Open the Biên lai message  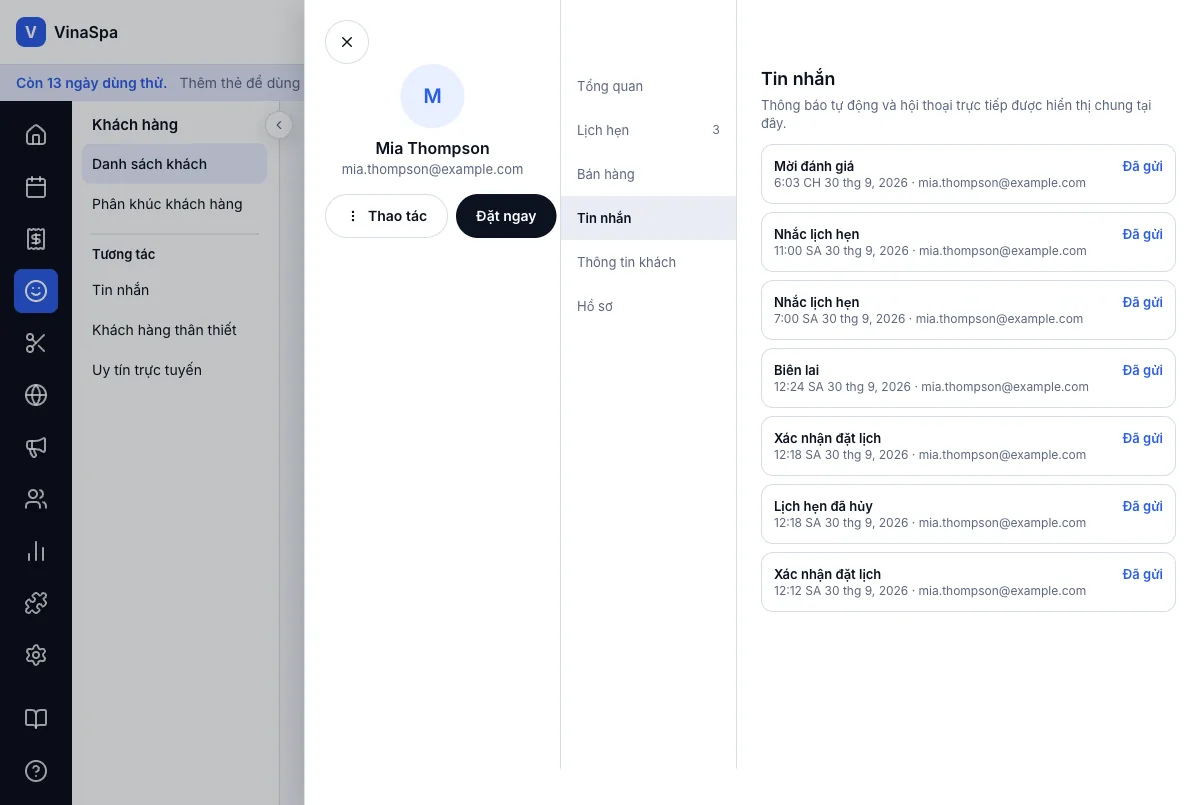click(968, 378)
